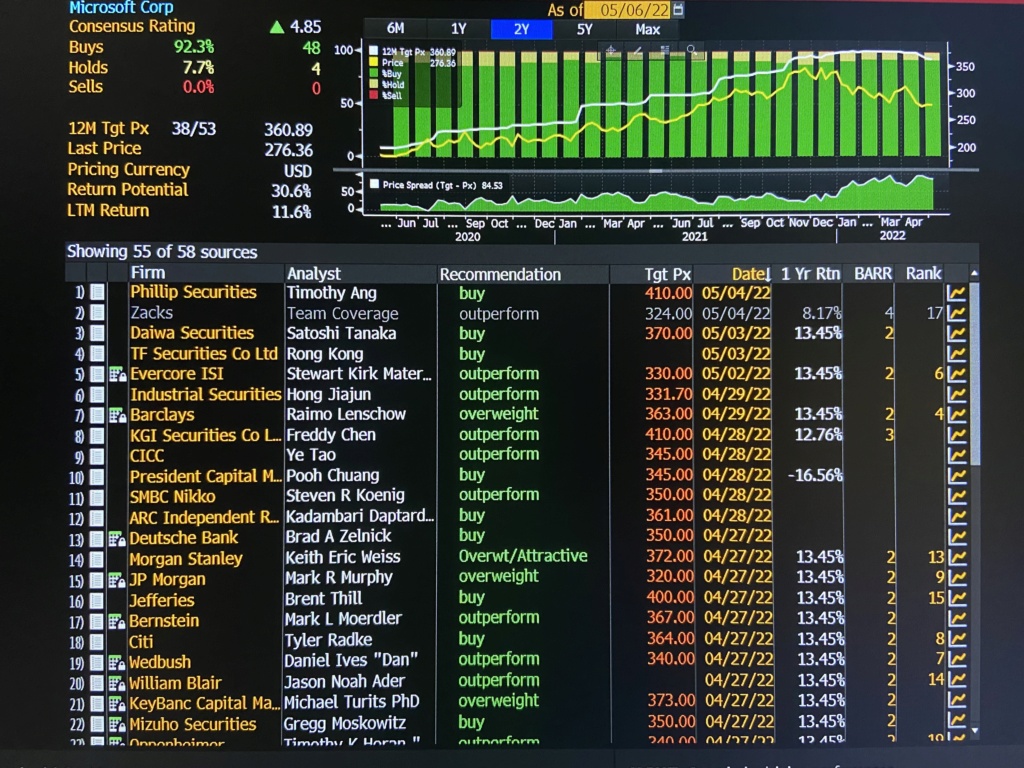
Task: Open the chart icon for TF Securities row
Action: tap(956, 354)
